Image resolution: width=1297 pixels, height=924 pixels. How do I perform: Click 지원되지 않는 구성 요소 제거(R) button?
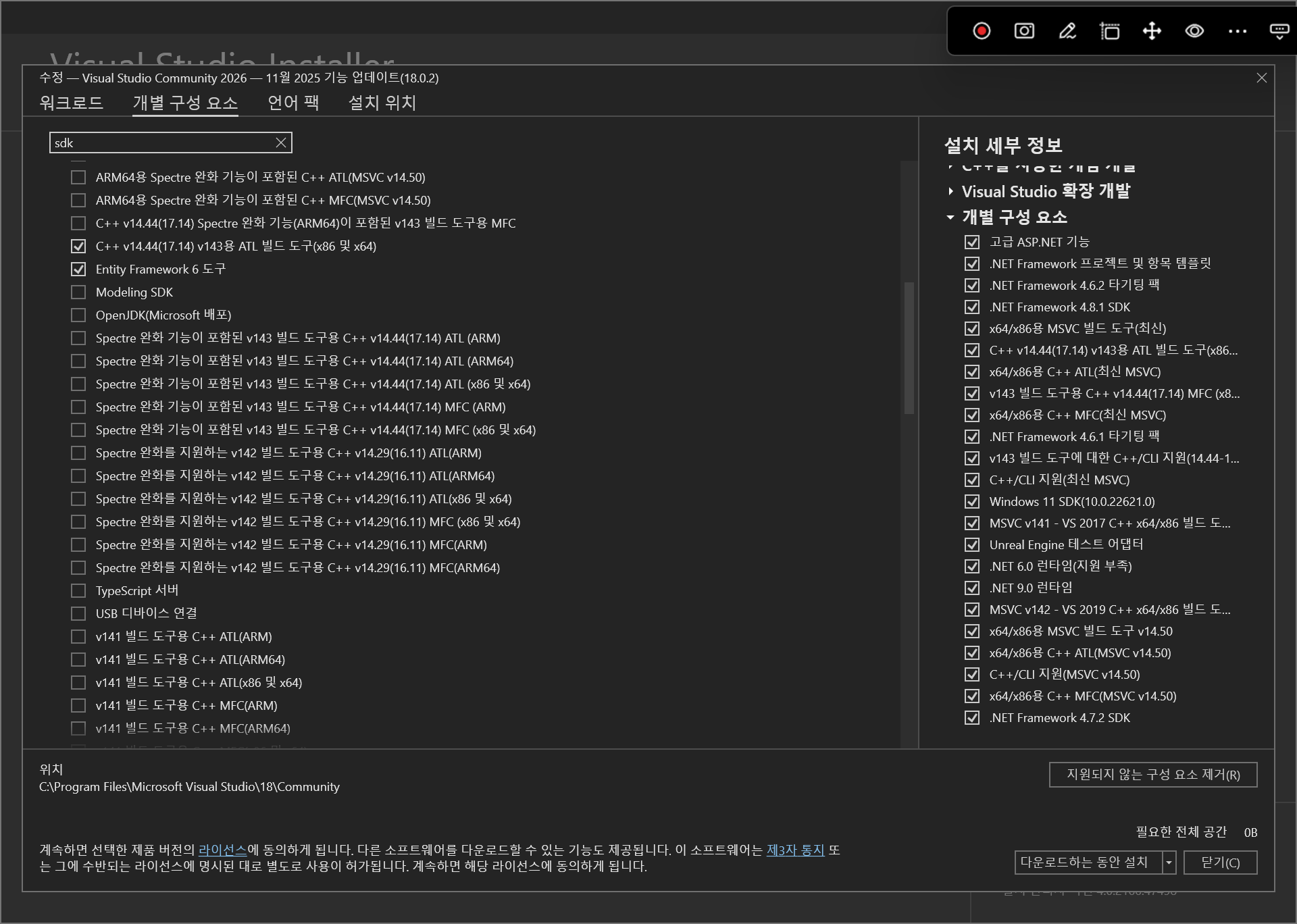point(1152,775)
